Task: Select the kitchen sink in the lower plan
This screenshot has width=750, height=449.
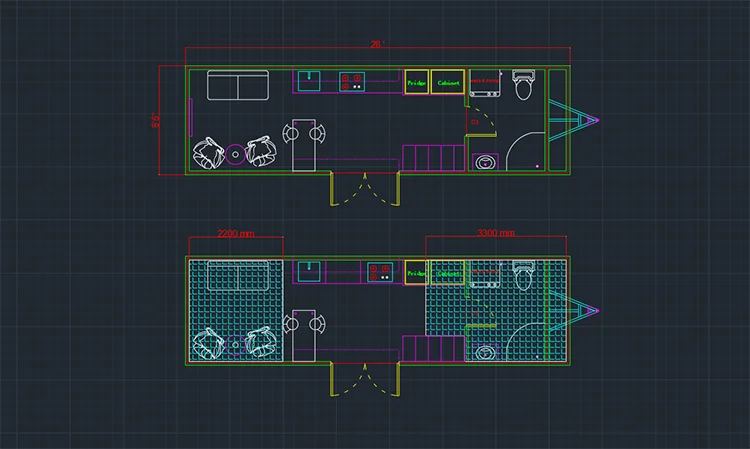Action: [309, 272]
